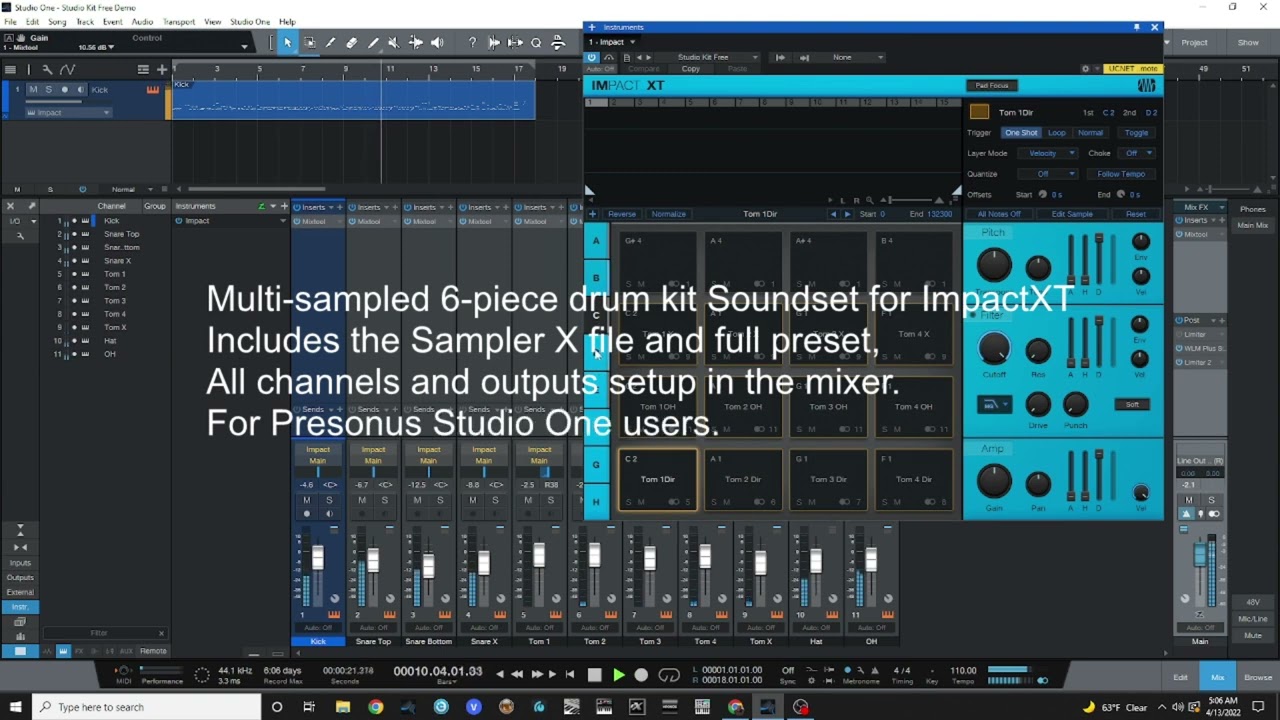Select the Eraser tool
This screenshot has height=720, width=1280.
351,42
